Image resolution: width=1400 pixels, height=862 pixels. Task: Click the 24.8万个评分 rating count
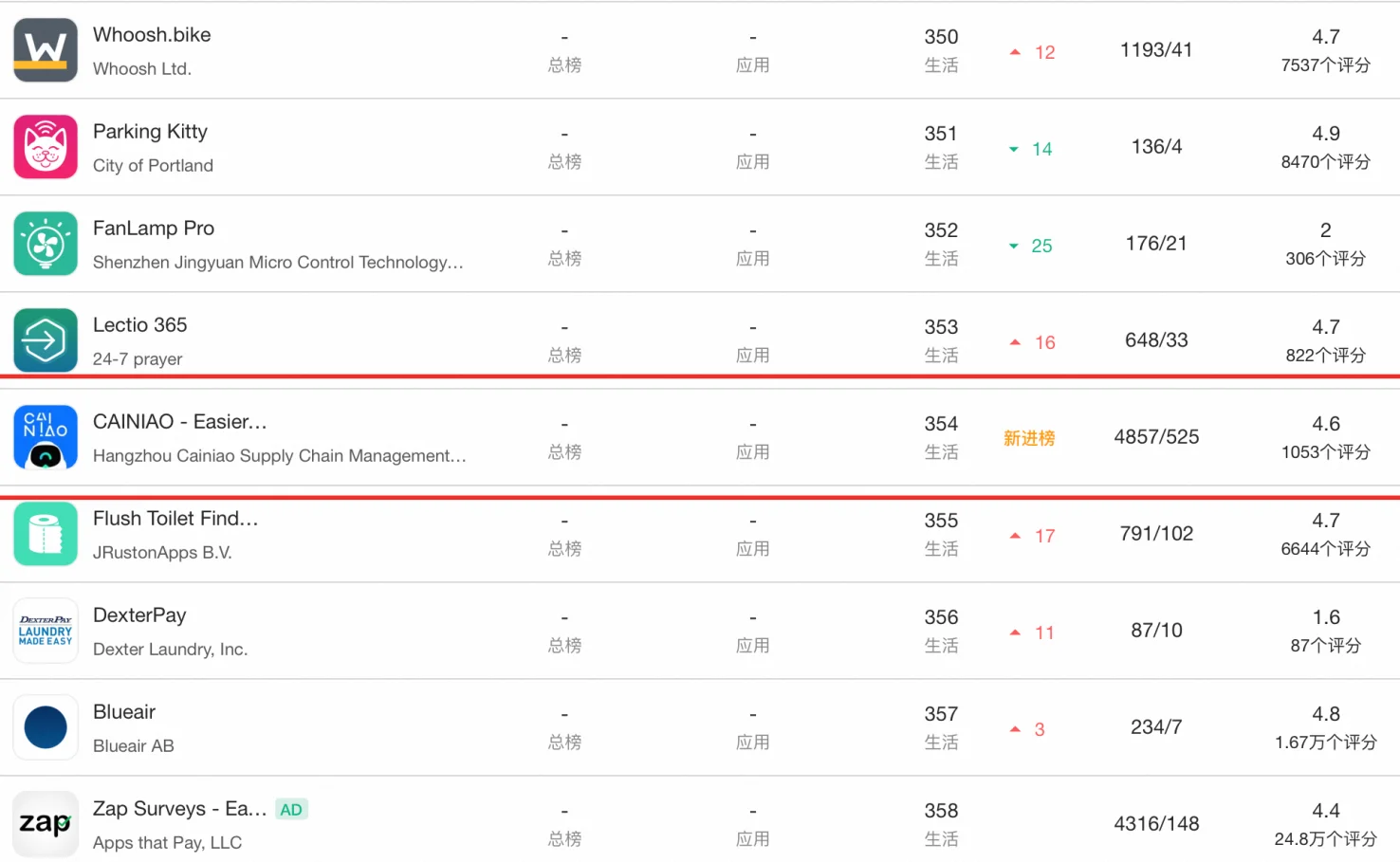[x=1325, y=839]
